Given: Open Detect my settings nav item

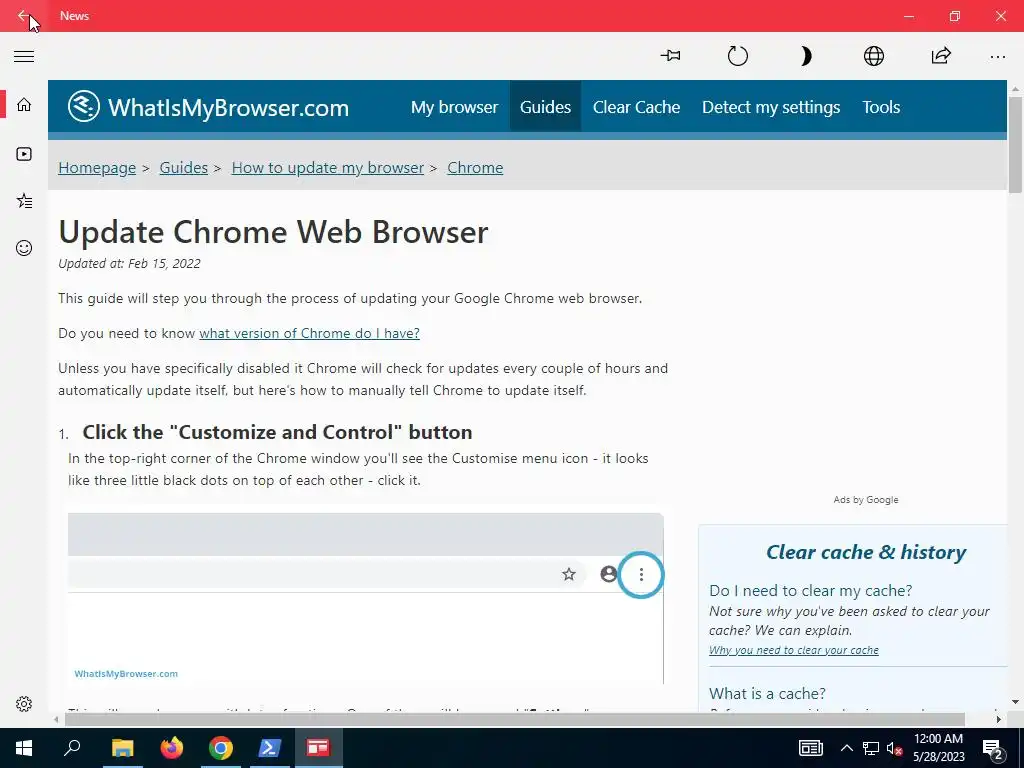Looking at the screenshot, I should tap(771, 107).
